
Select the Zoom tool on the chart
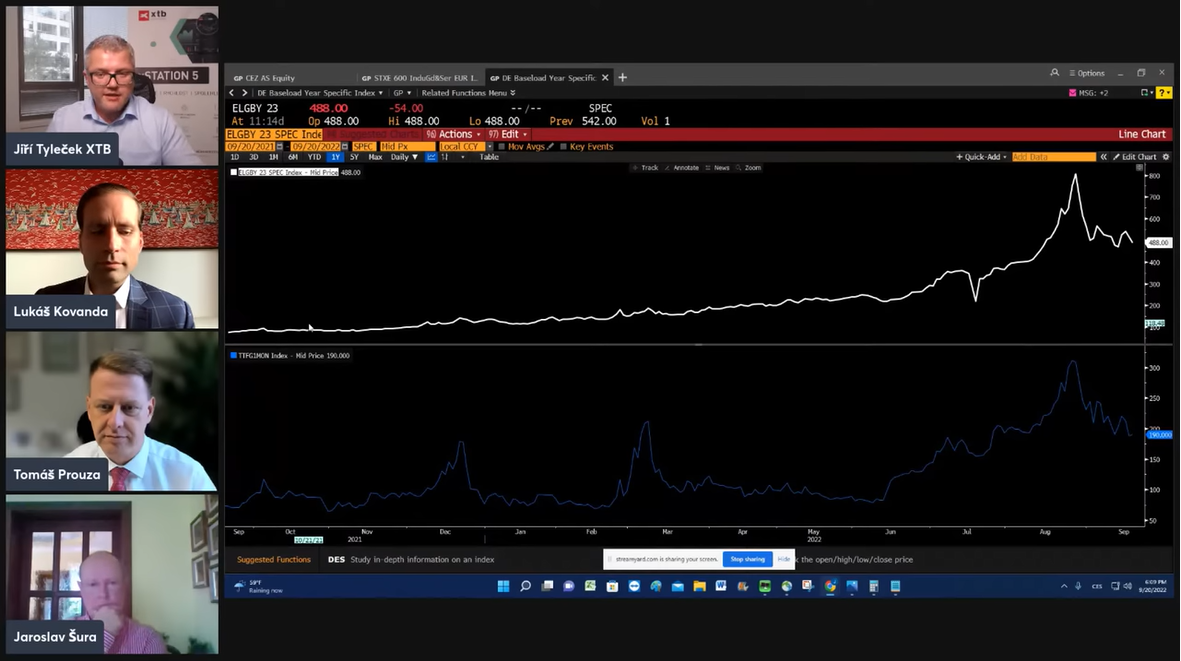pos(754,167)
